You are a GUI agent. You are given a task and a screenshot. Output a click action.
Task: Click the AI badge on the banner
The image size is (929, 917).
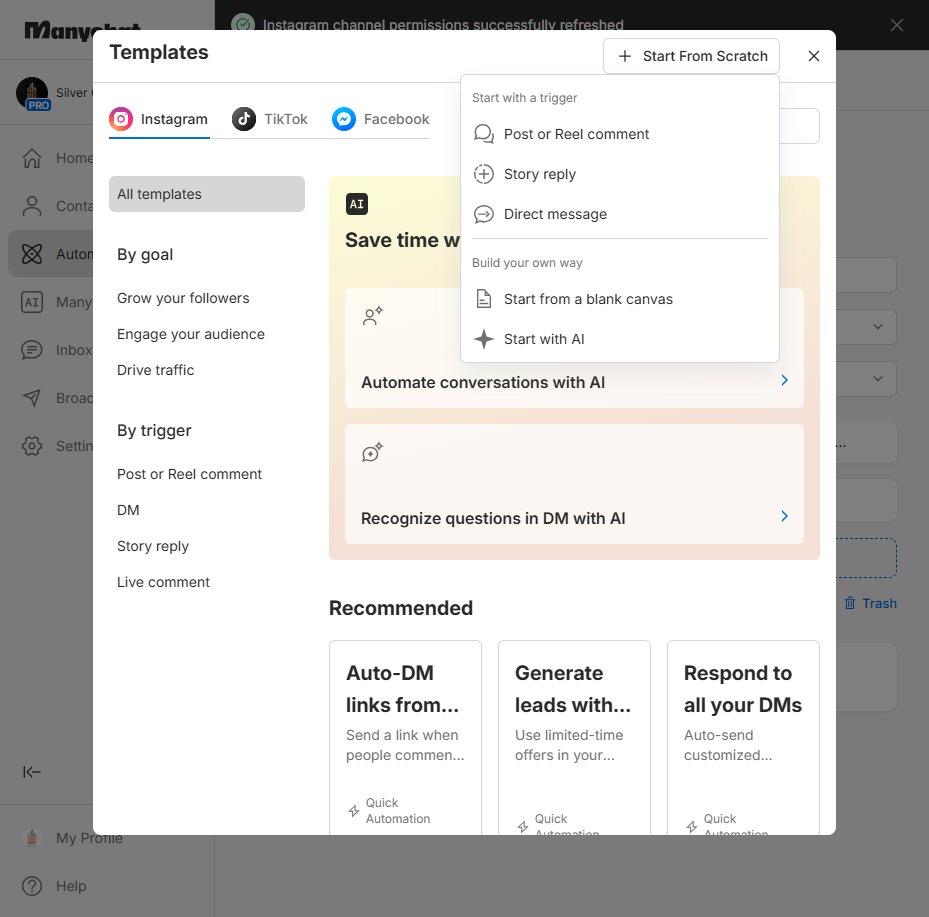click(357, 204)
